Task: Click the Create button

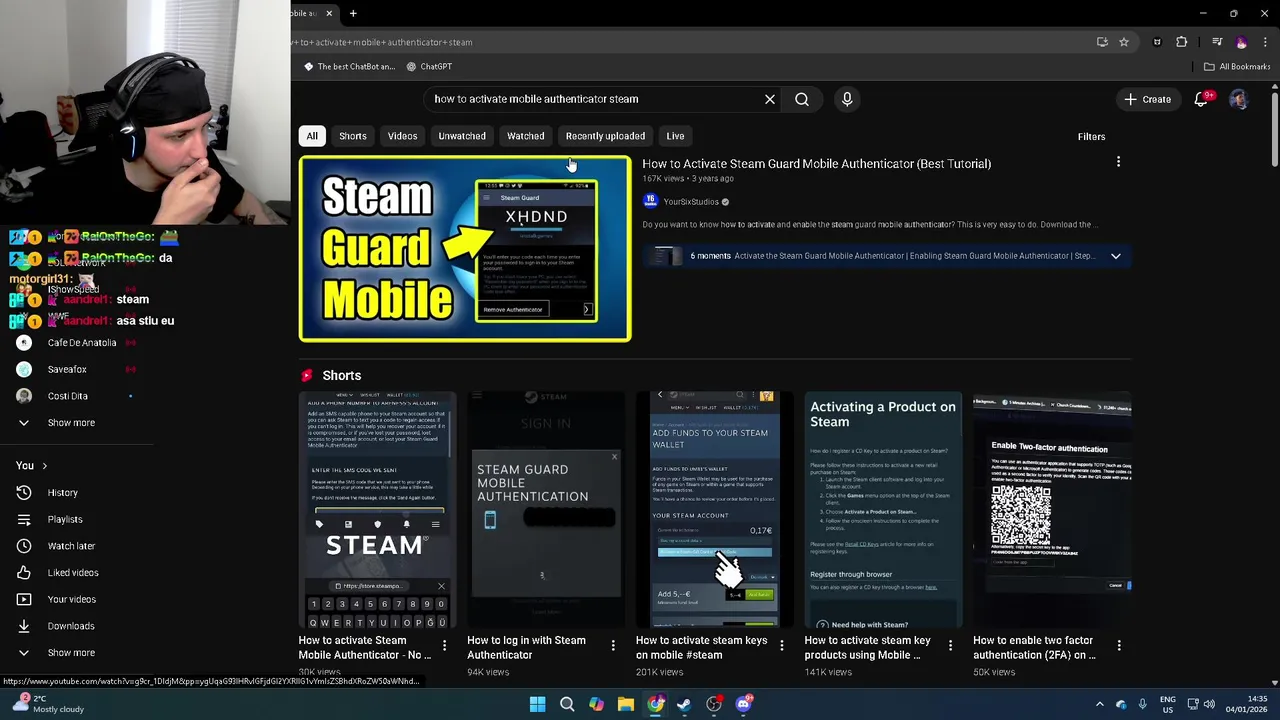Action: coord(1147,99)
